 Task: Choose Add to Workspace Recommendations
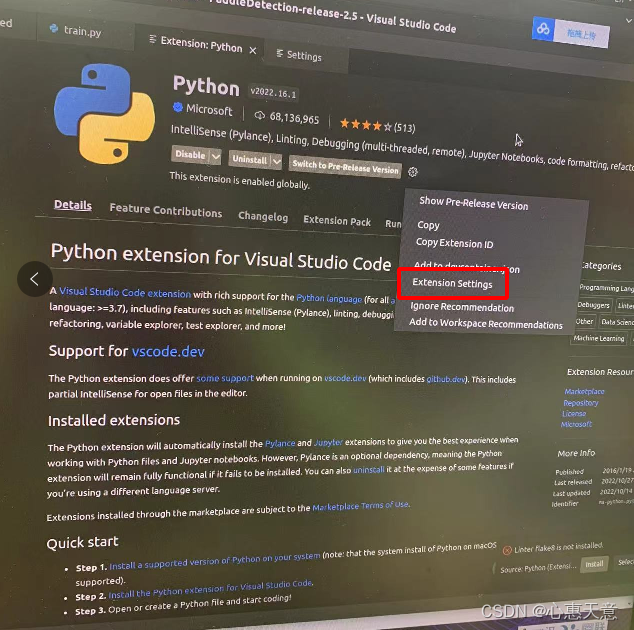click(x=486, y=323)
